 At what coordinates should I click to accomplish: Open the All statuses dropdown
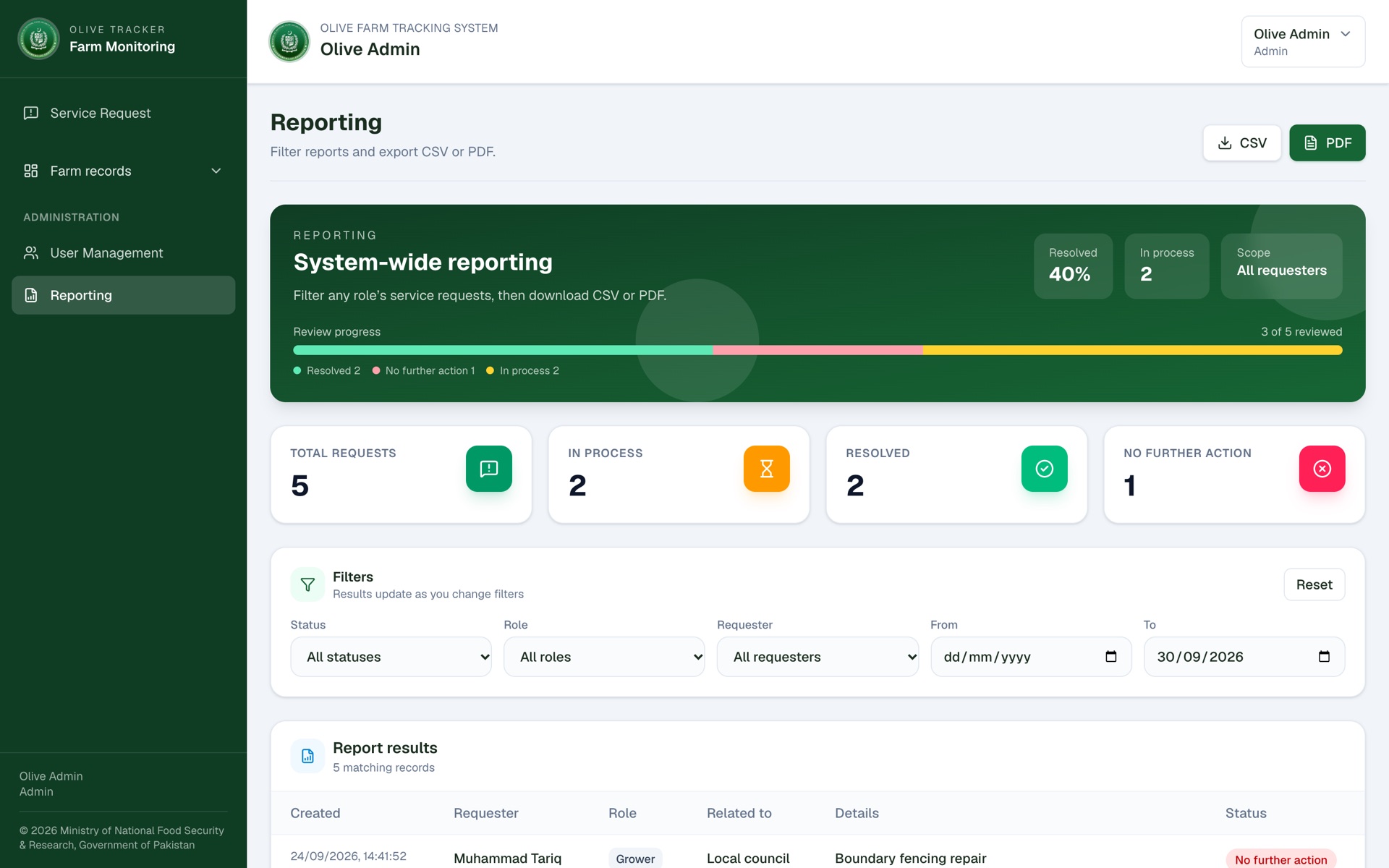[391, 657]
